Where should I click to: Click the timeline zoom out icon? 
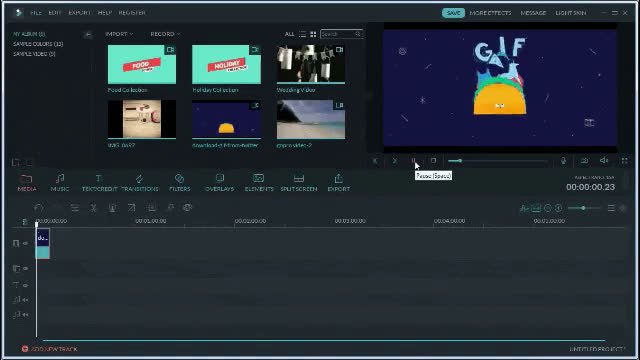548,208
